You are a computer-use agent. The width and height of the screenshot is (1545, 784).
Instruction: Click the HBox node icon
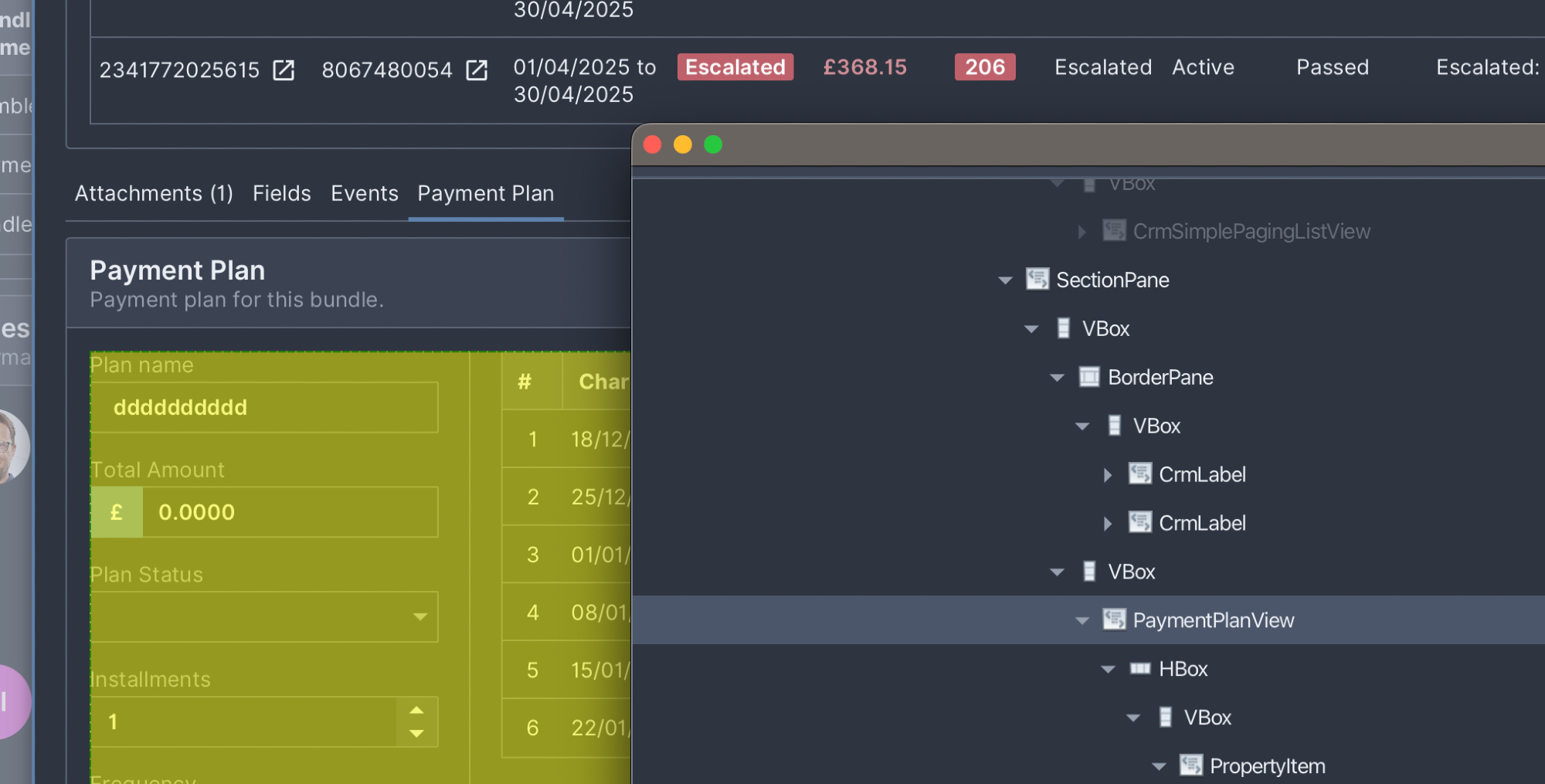pos(1139,669)
